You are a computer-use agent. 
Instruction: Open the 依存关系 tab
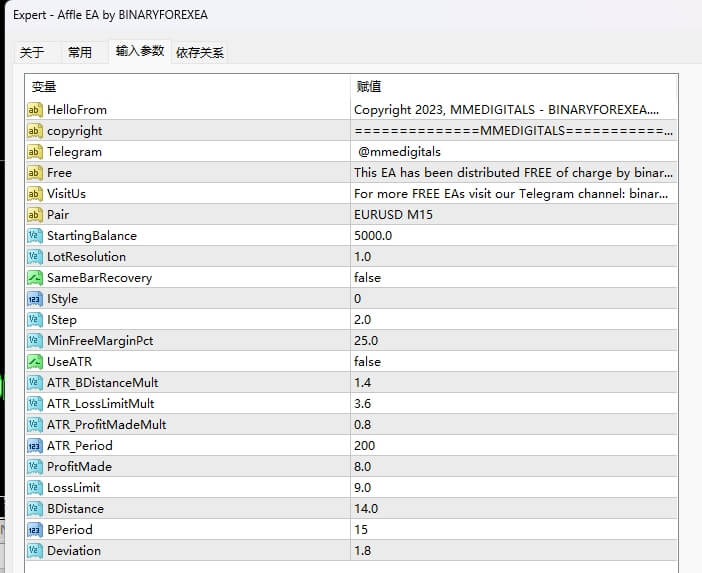[200, 53]
